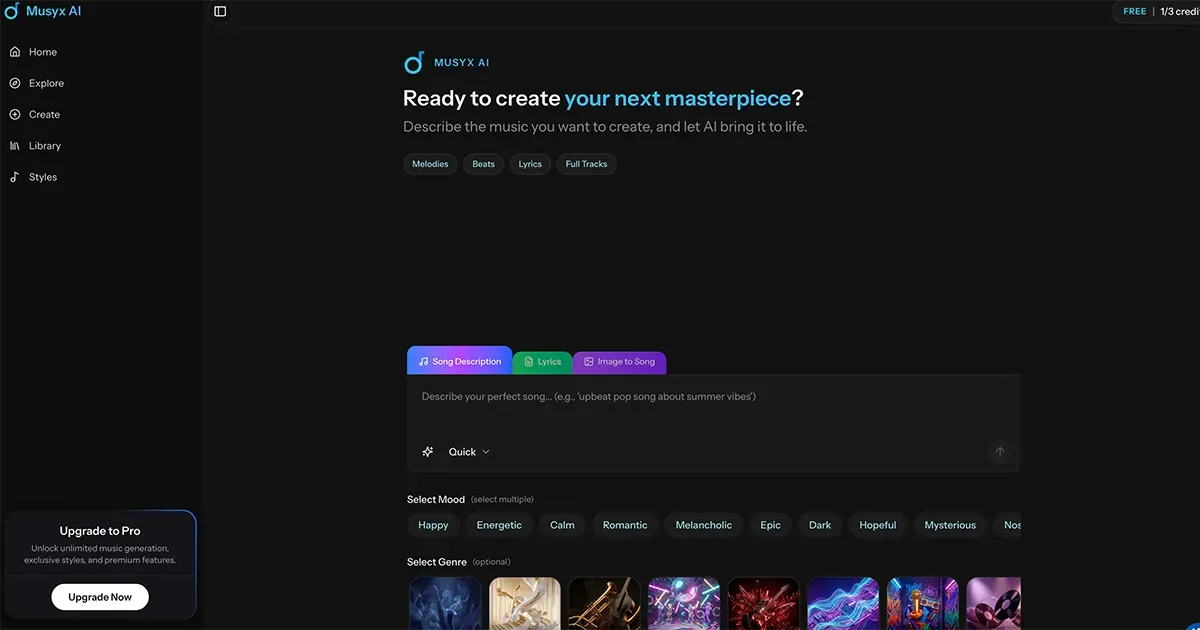This screenshot has height=630, width=1200.
Task: Toggle the Dark mood chip
Action: [x=820, y=525]
